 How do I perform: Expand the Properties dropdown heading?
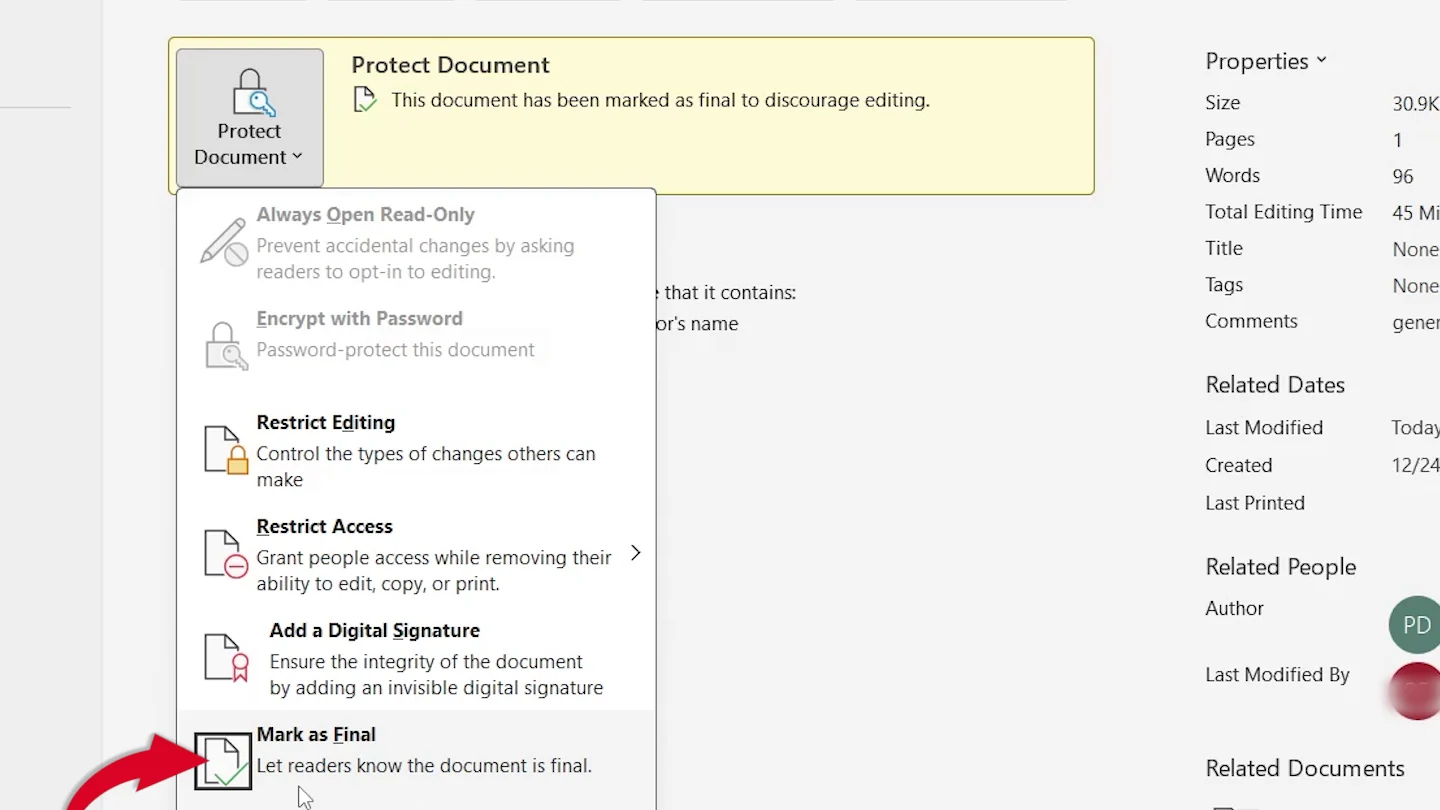1266,61
